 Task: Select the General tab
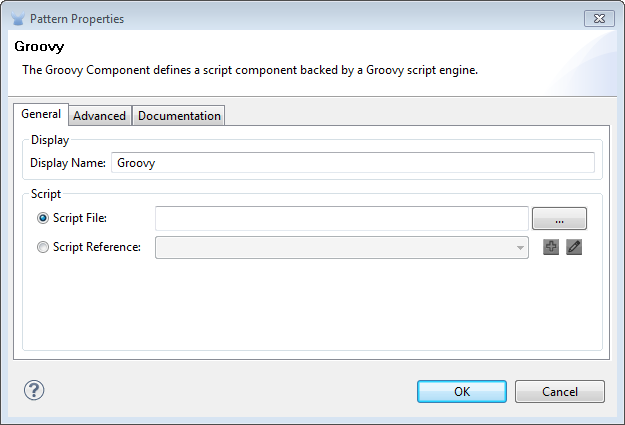click(41, 114)
